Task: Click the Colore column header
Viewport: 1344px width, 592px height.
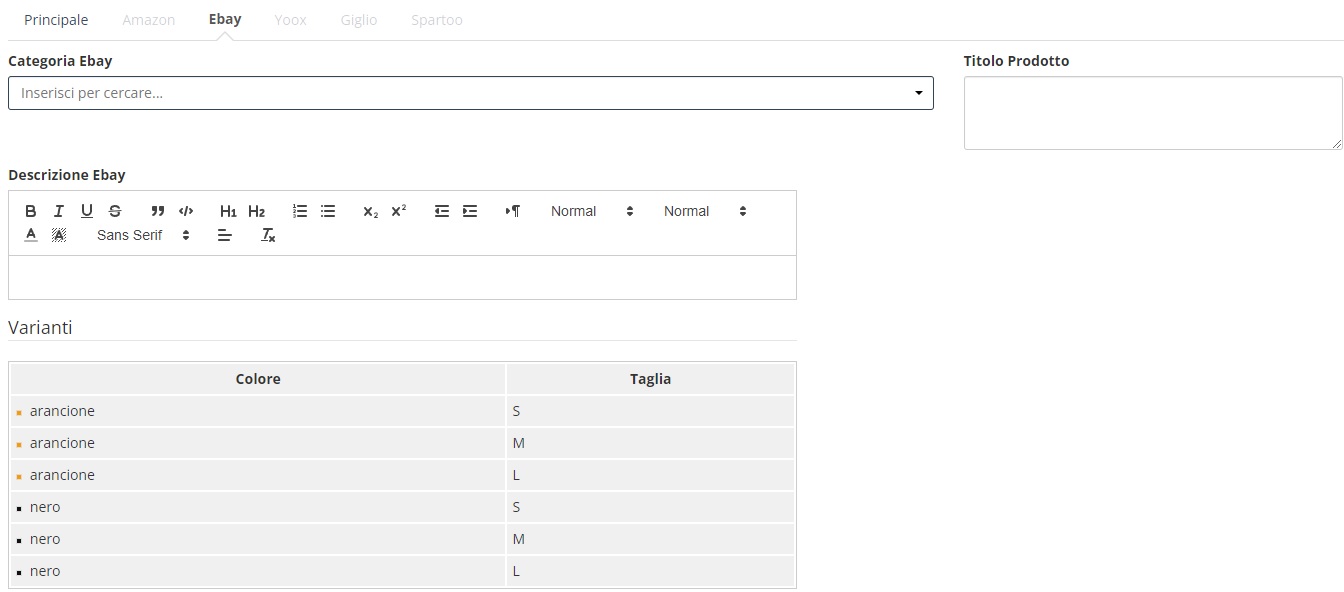Action: tap(258, 379)
